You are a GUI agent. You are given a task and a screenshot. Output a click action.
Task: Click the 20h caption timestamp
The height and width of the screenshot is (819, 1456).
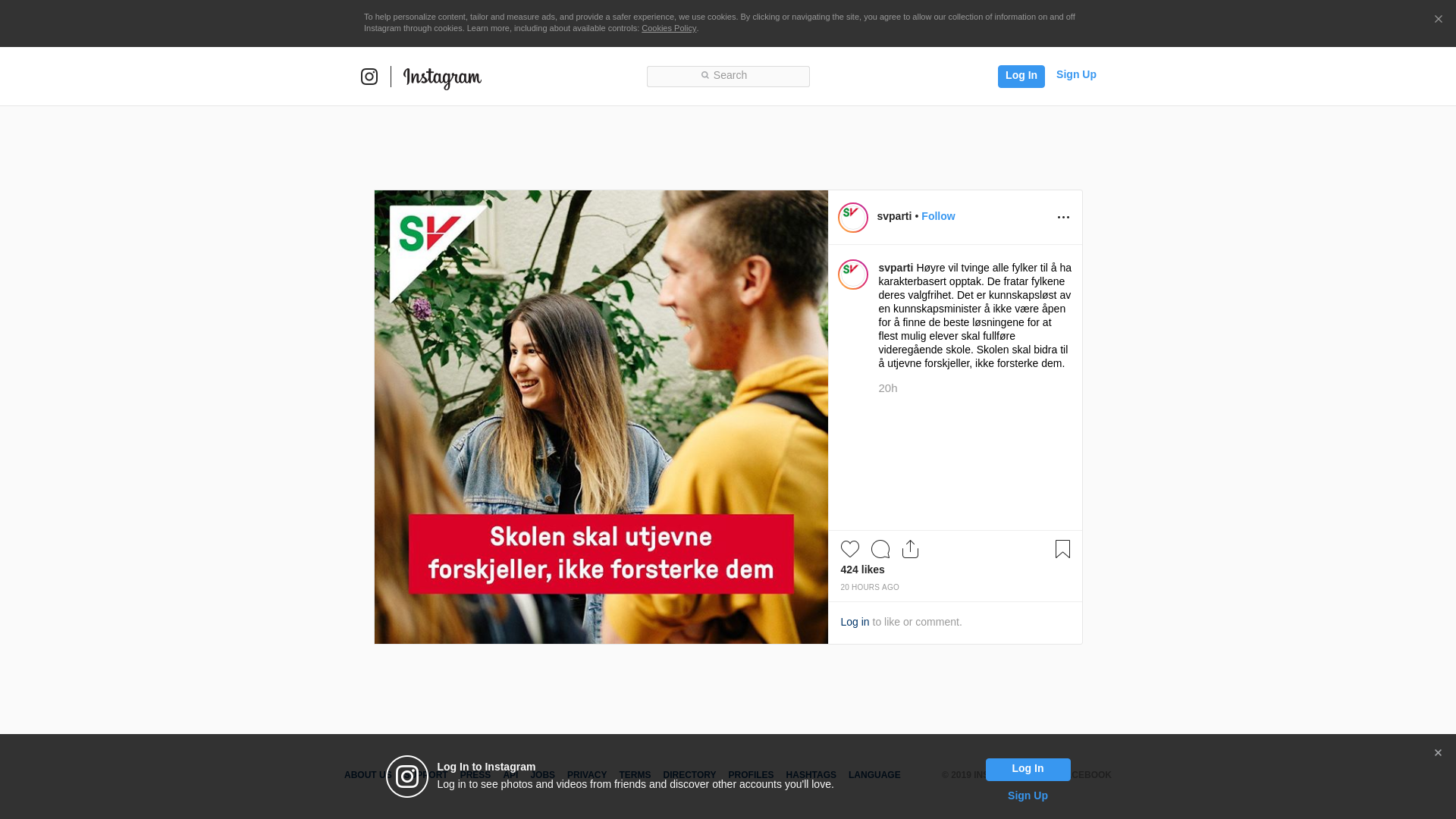point(888,388)
